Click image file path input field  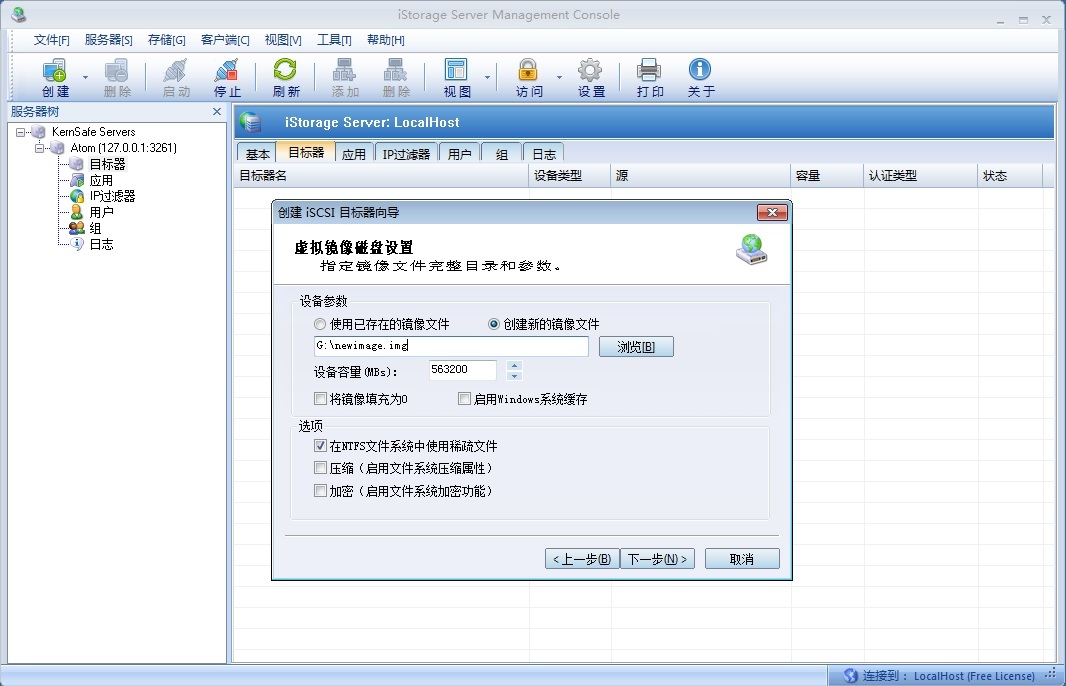pyautogui.click(x=451, y=346)
